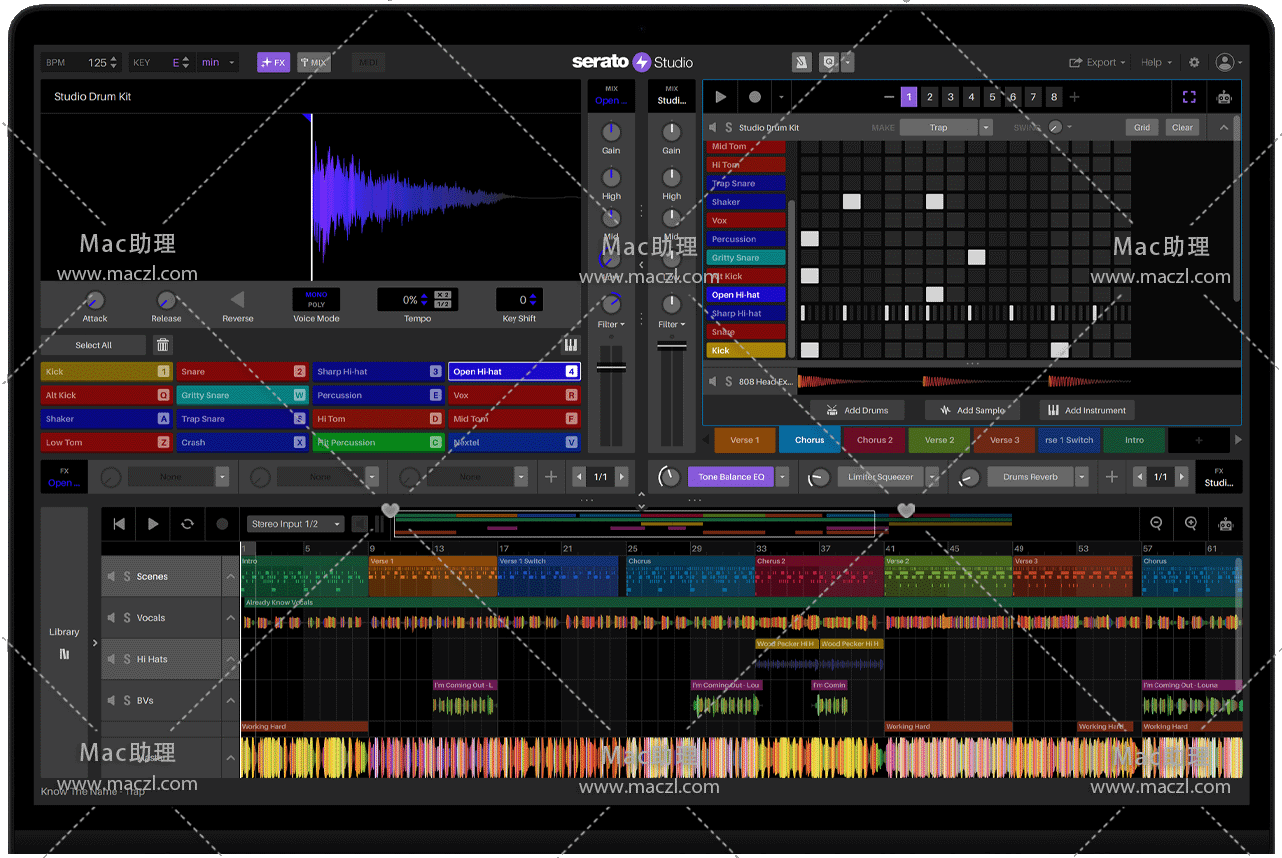
Task: Zoom in on the timeline
Action: [1190, 523]
